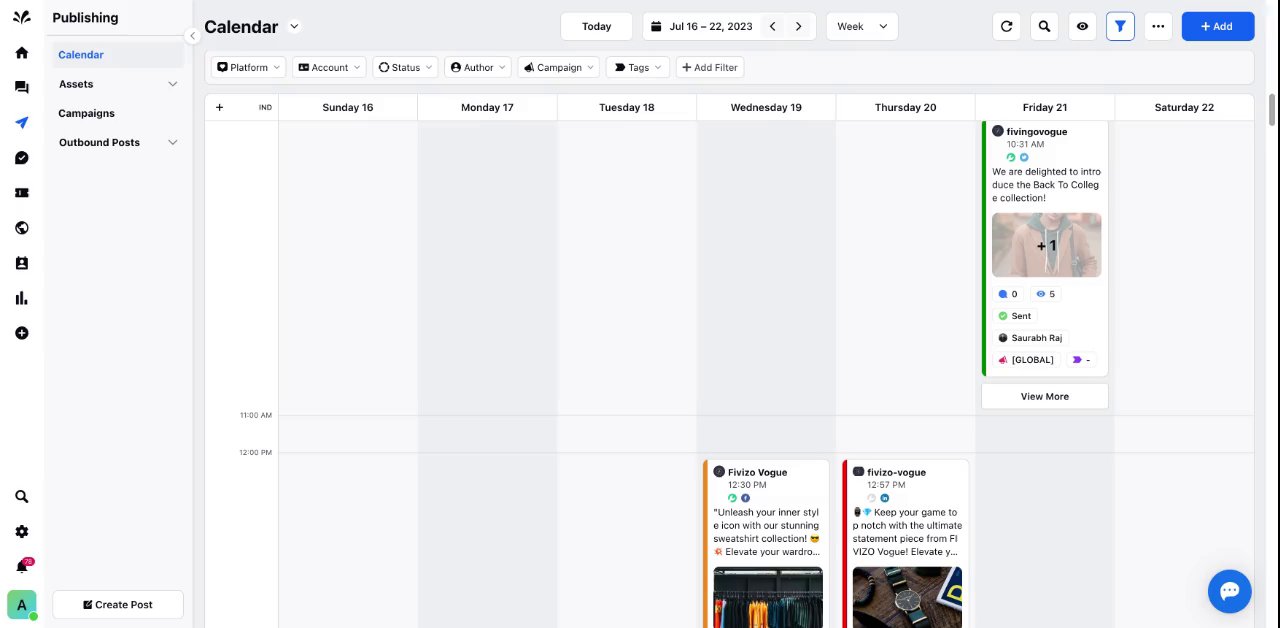Open the live chat support bubble

1230,590
